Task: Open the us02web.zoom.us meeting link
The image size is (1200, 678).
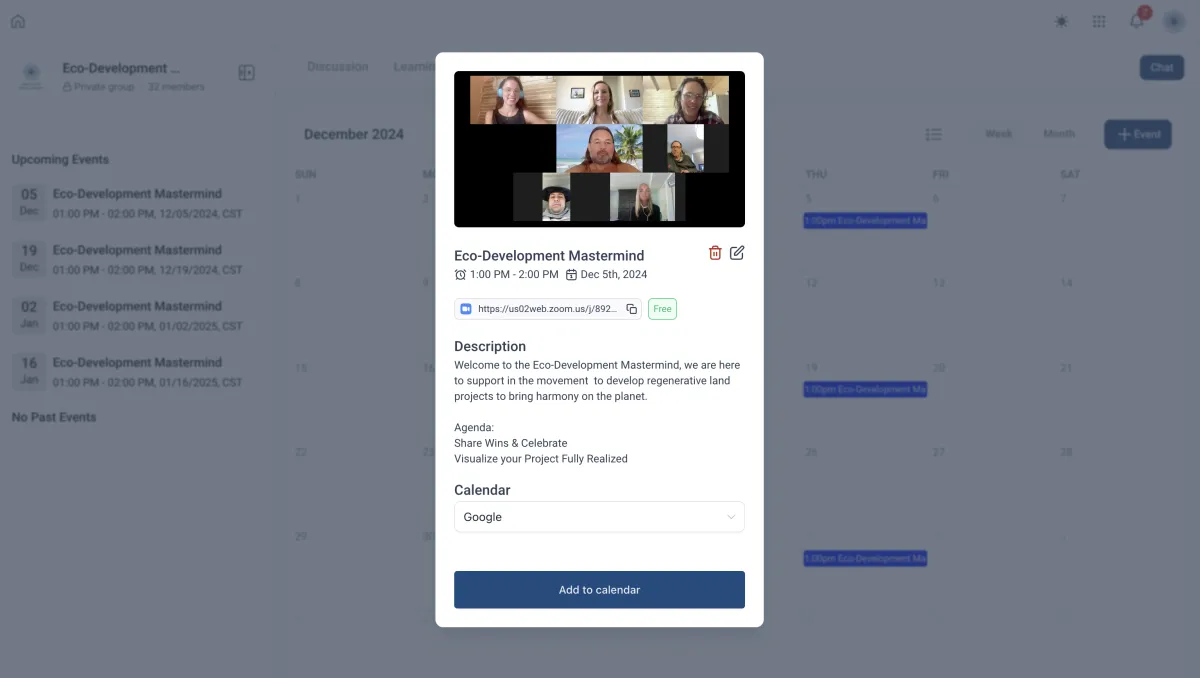Action: [548, 309]
